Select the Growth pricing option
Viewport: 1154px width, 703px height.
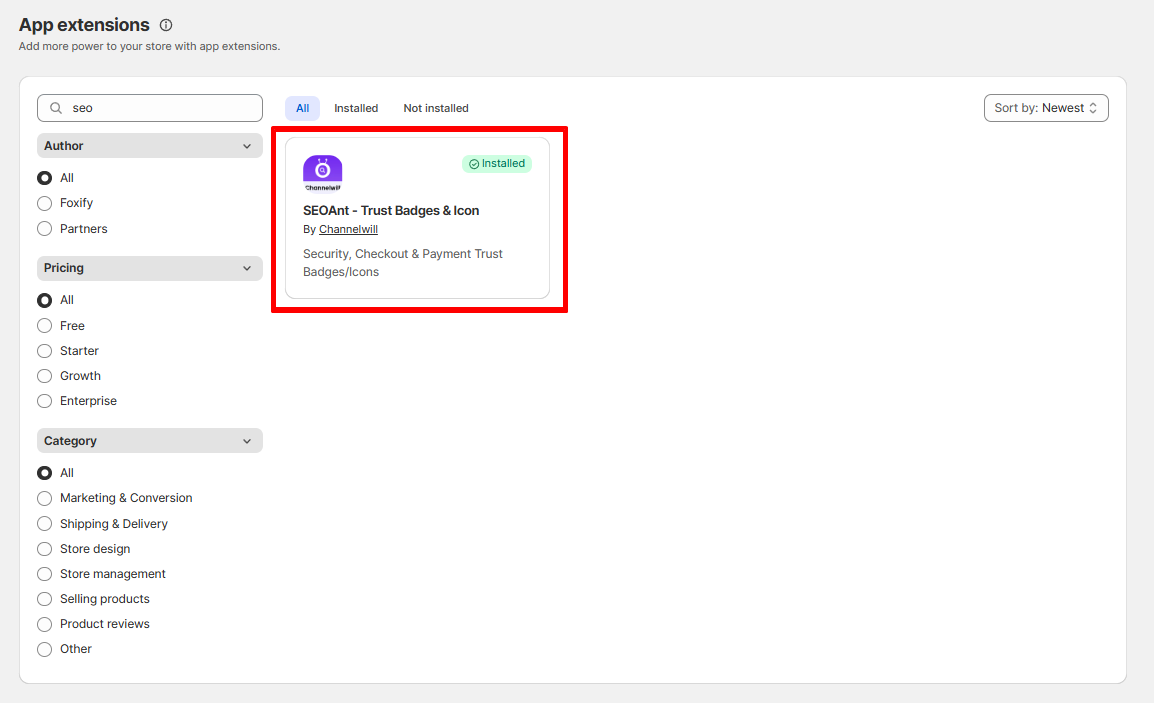(45, 376)
